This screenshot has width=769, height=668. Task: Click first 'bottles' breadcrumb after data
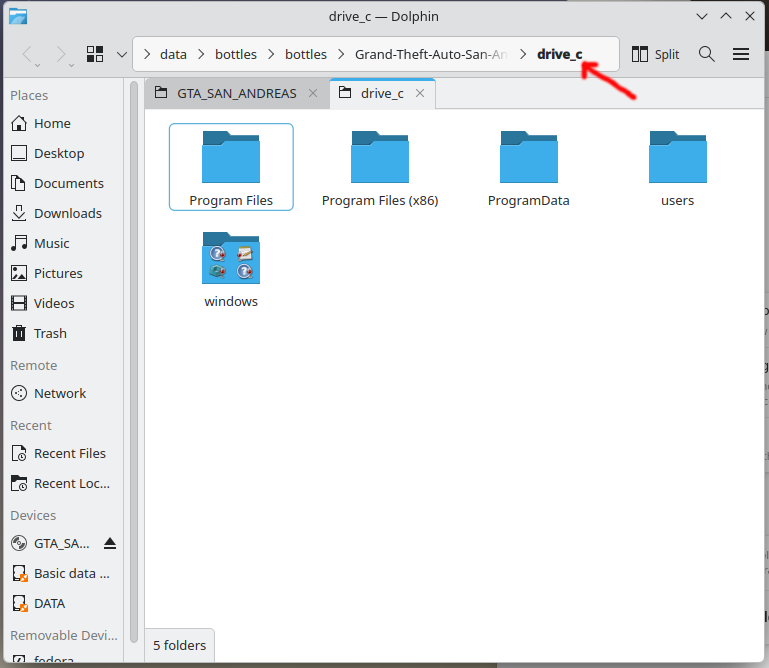click(x=236, y=54)
